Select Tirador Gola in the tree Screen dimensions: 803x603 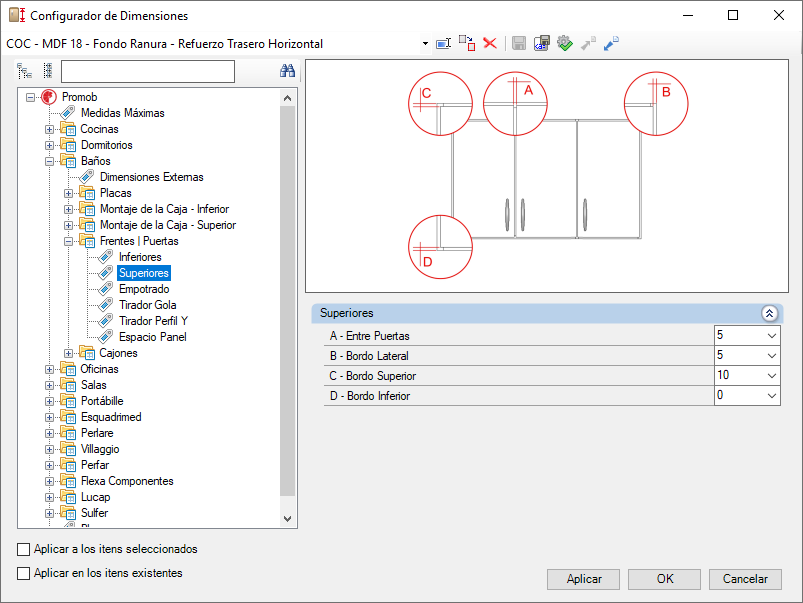pos(147,305)
